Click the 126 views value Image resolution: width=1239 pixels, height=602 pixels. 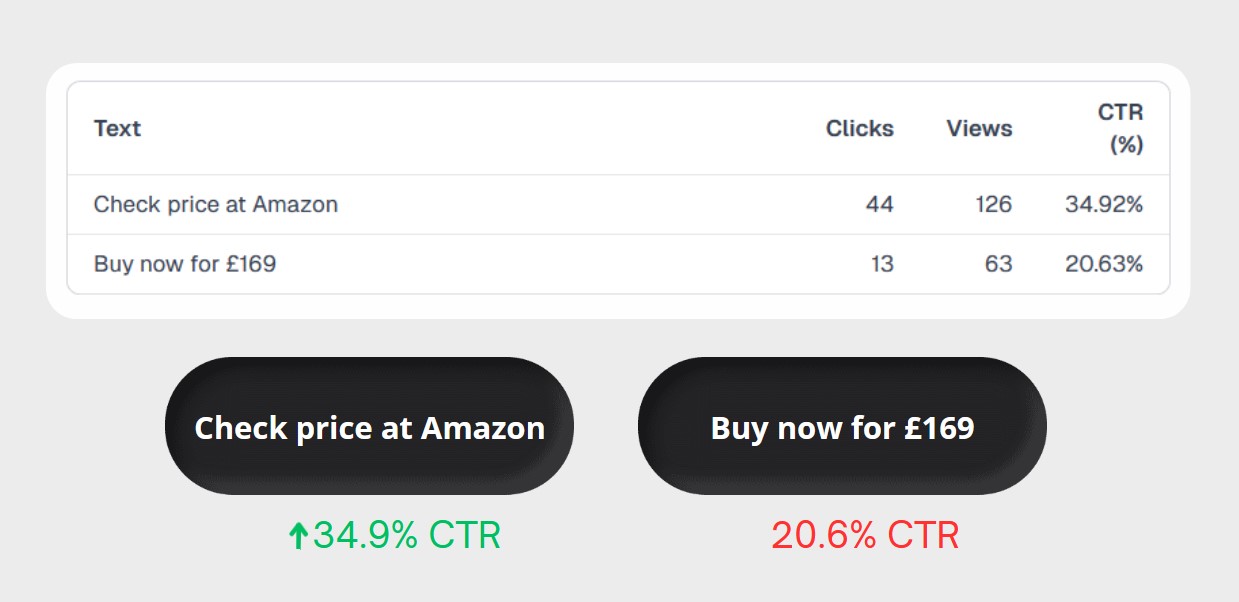994,205
